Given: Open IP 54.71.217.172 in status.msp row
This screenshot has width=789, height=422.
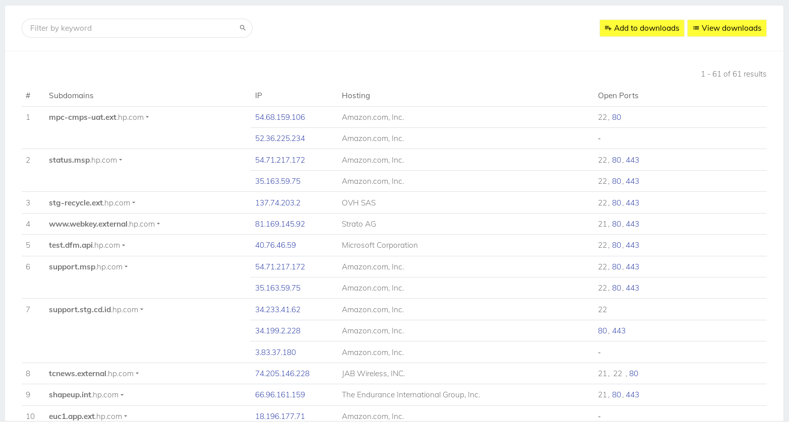Looking at the screenshot, I should coord(280,160).
